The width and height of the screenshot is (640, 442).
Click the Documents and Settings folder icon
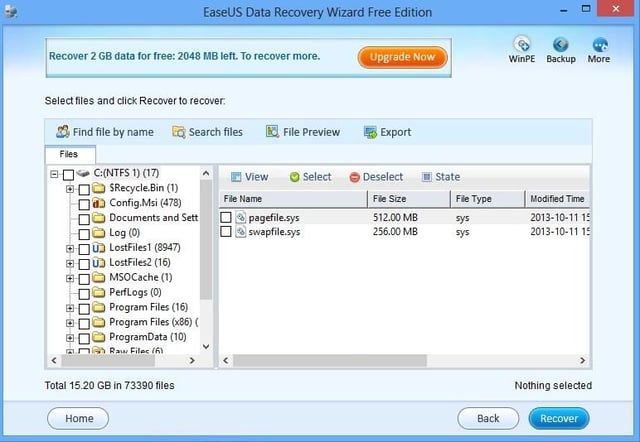pyautogui.click(x=98, y=218)
